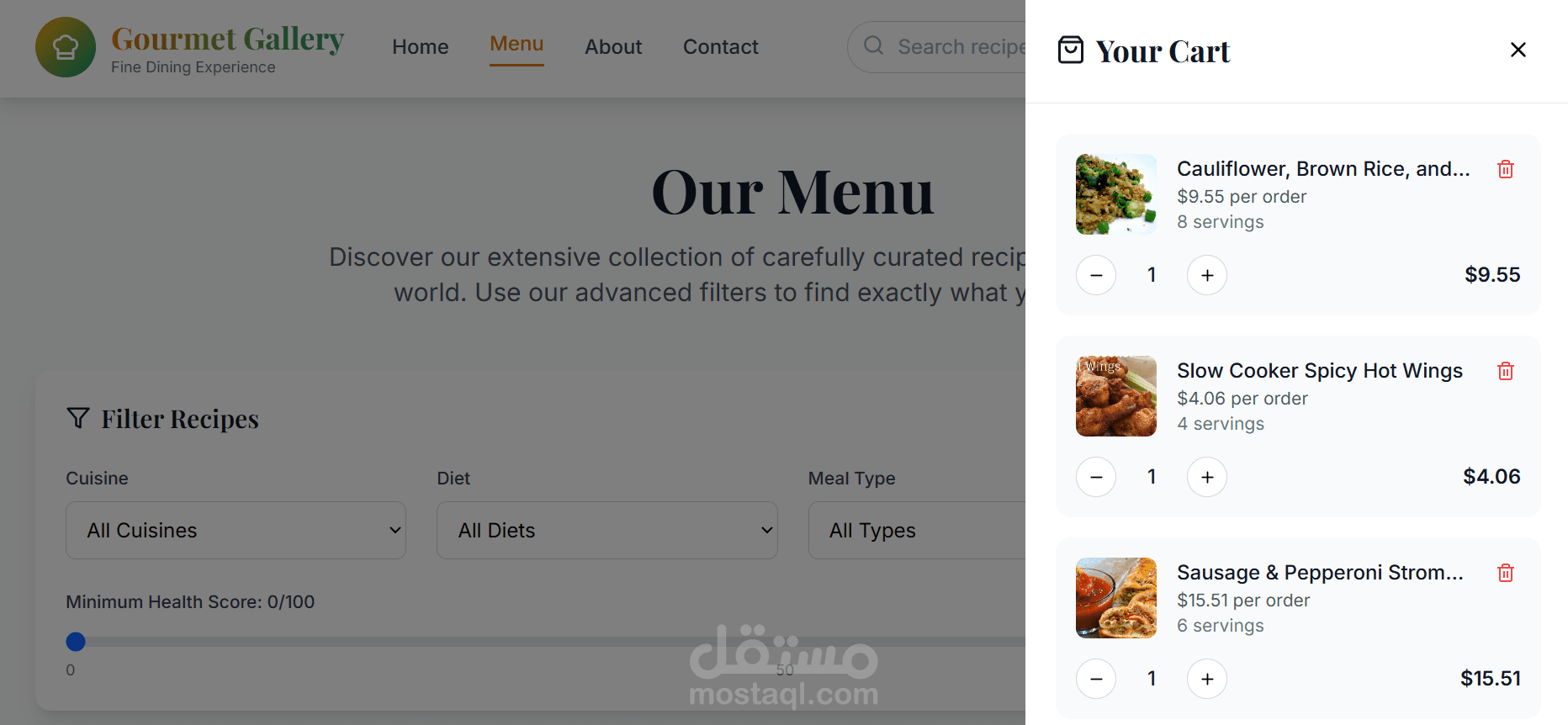Close the Your Cart panel
This screenshot has height=725, width=1568.
click(x=1518, y=50)
